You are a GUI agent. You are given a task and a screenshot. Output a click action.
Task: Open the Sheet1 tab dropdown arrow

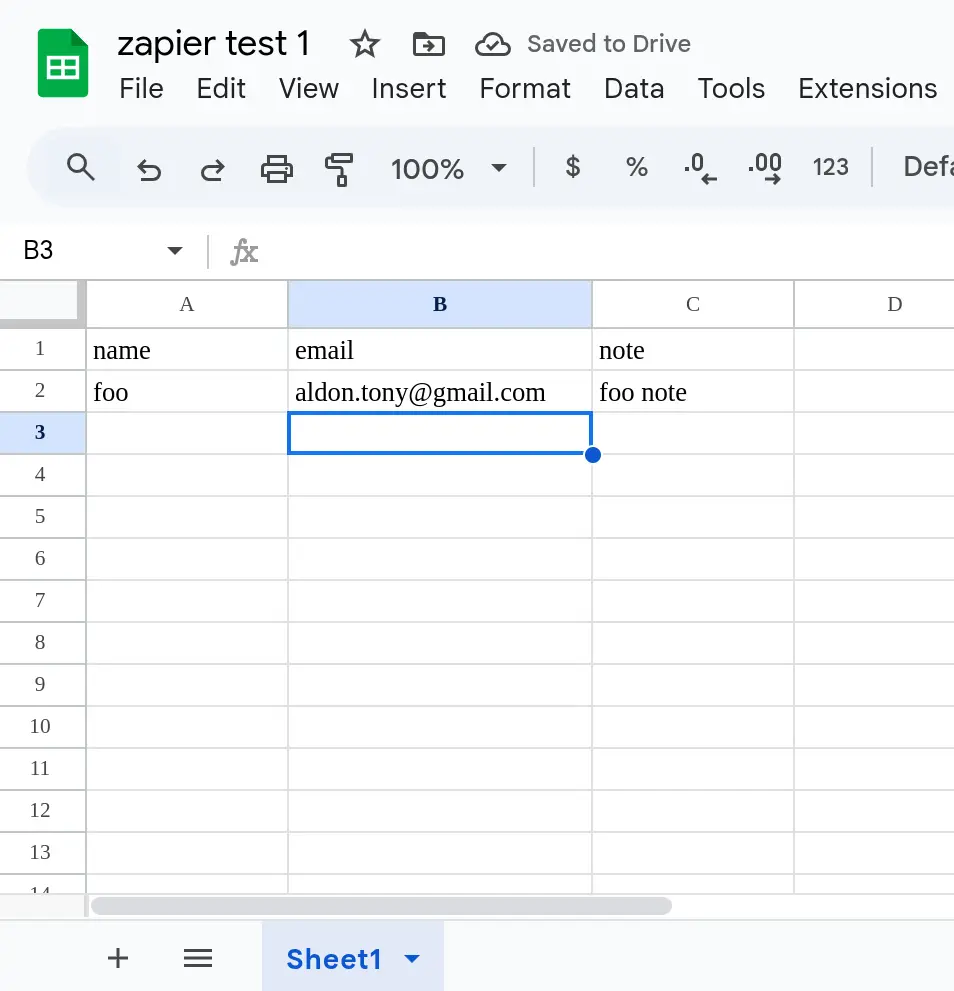[x=411, y=958]
